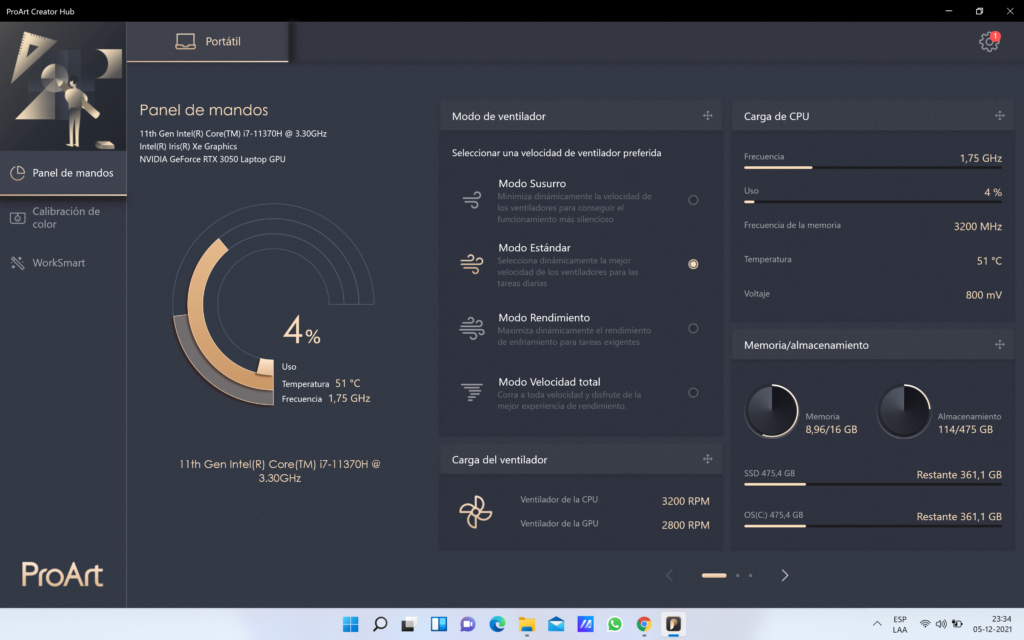Viewport: 1024px width, 640px height.
Task: Go to next dashboard page arrow
Action: [x=785, y=575]
